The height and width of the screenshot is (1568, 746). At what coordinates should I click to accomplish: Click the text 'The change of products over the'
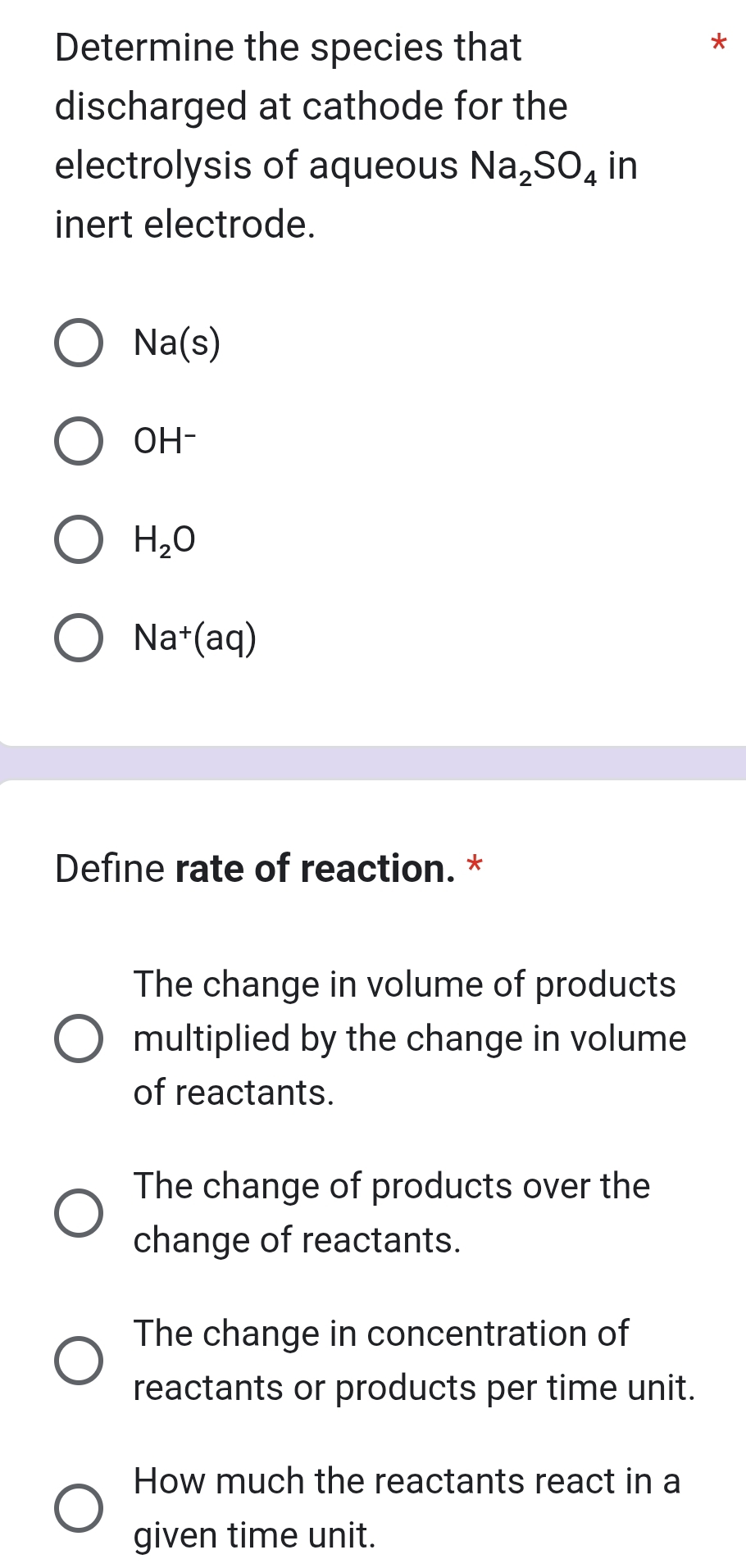[392, 1186]
